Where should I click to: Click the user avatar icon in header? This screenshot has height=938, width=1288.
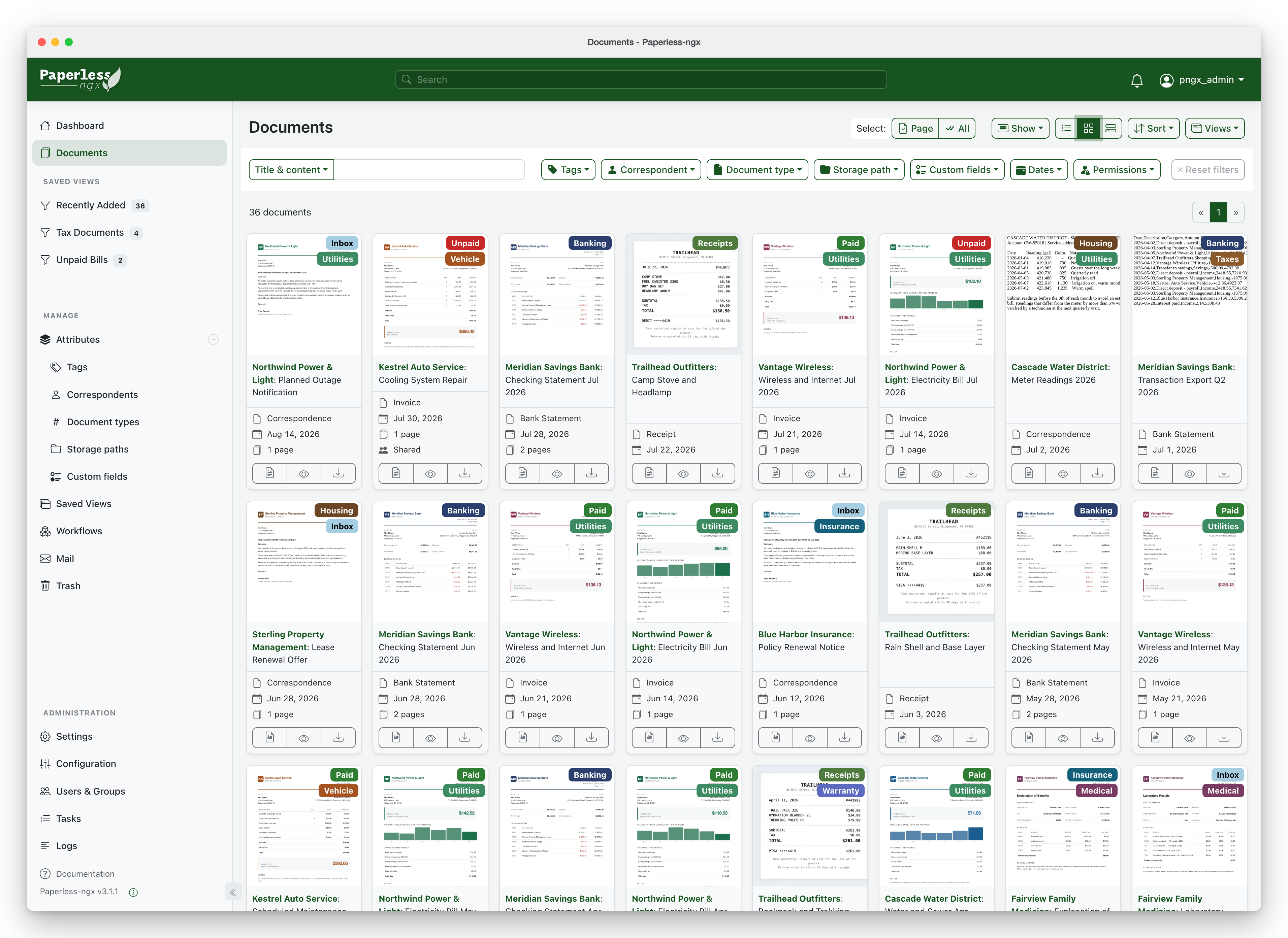click(1166, 80)
